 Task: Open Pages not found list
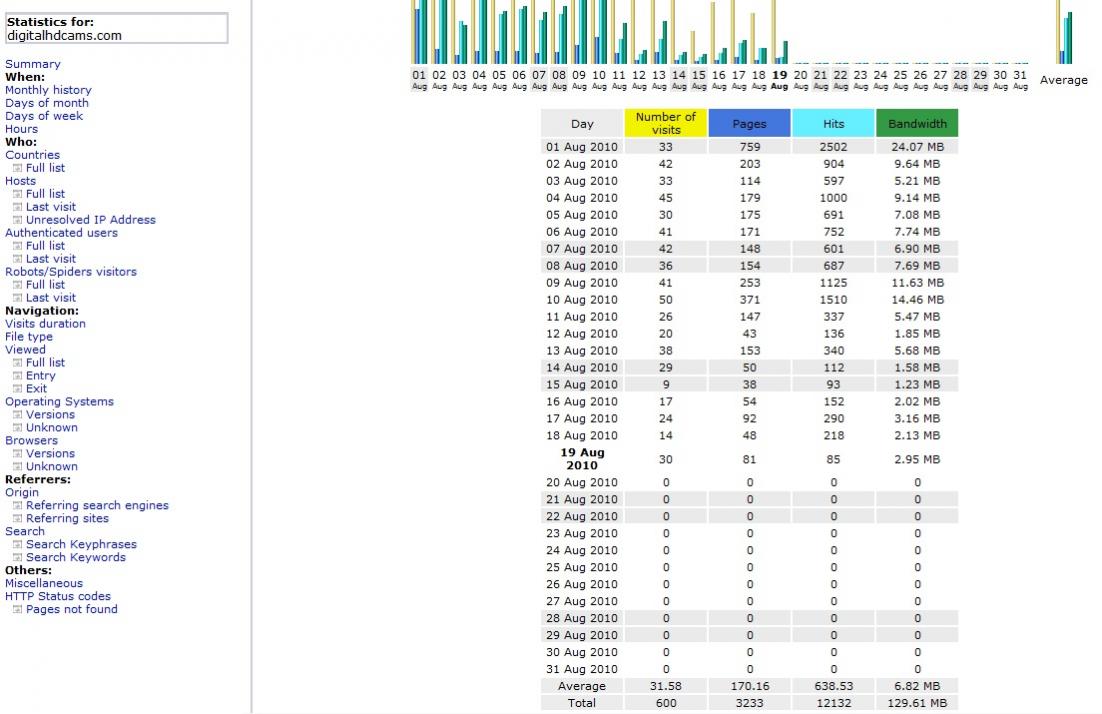(x=72, y=609)
